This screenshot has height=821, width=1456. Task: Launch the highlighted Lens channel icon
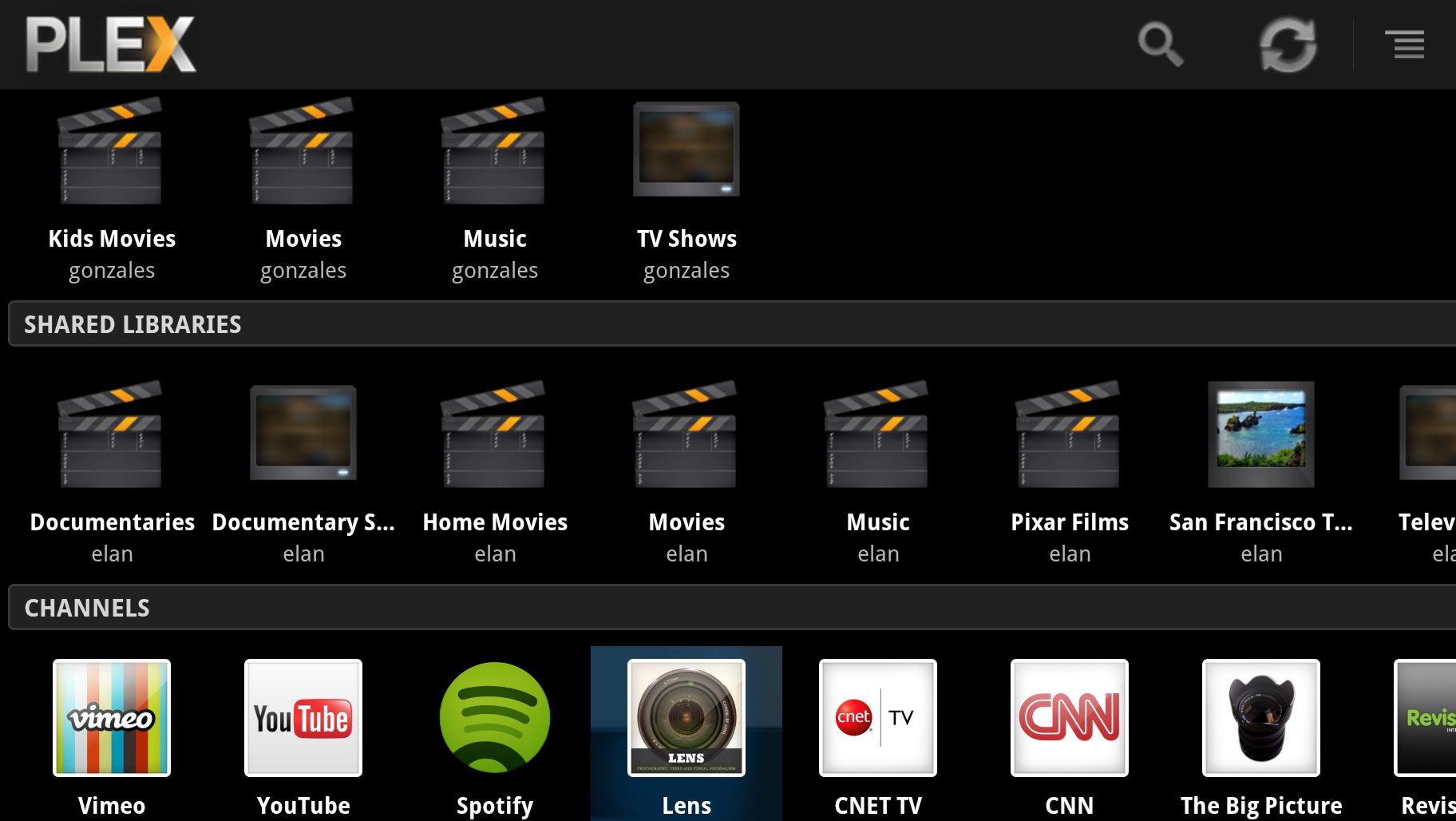click(686, 718)
